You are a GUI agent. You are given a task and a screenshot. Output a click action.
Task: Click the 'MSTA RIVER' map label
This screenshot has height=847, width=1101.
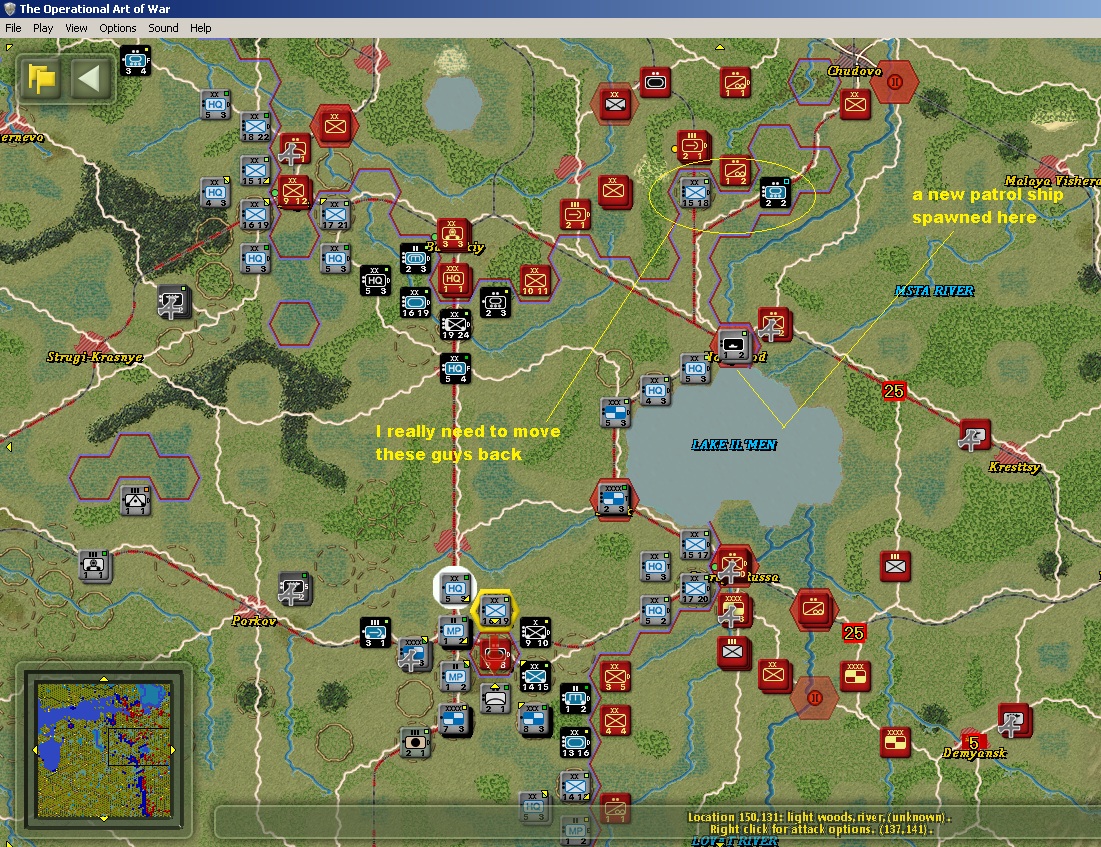tap(935, 291)
